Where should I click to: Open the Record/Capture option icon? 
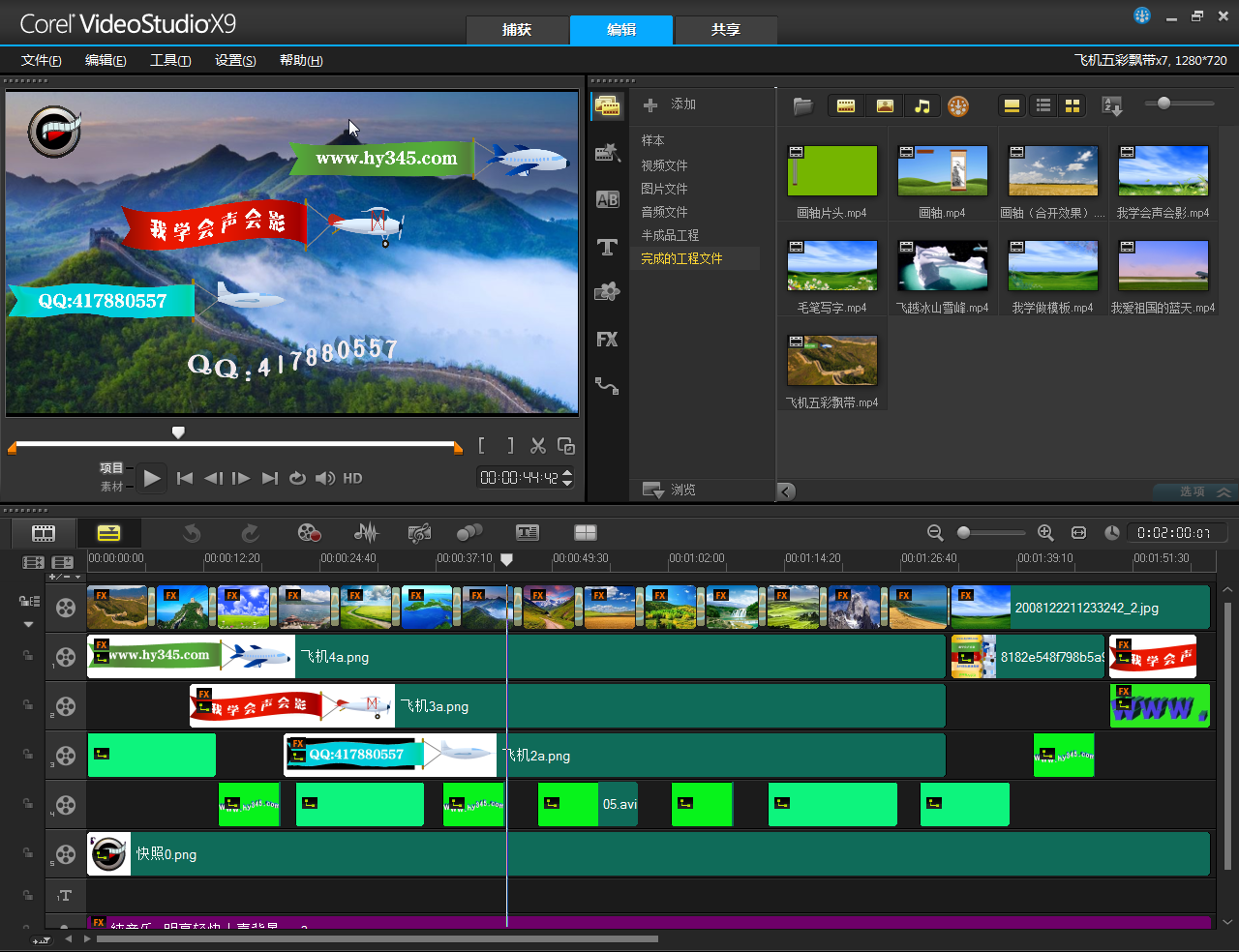[x=309, y=533]
